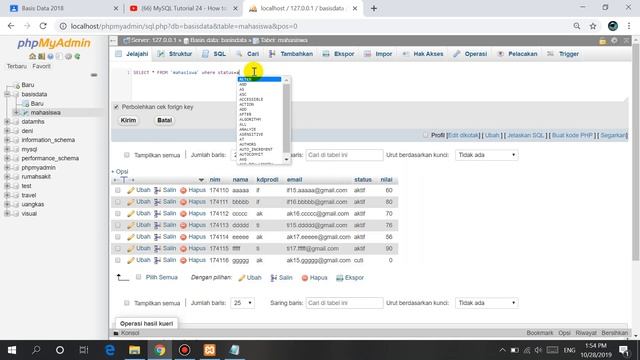The width and height of the screenshot is (640, 360).
Task: Toggle Perbolehkan cek foreign key checkbox
Action: (x=116, y=107)
